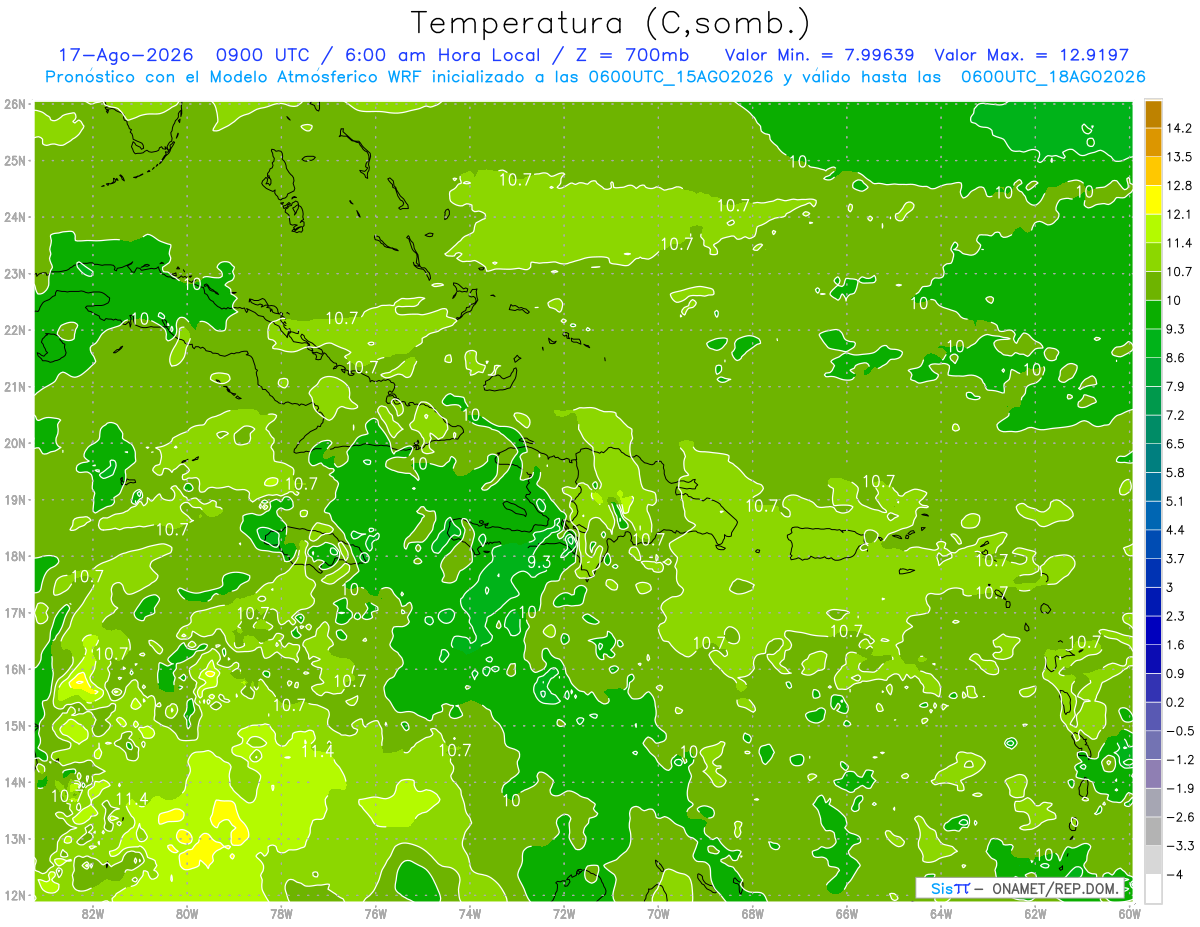Screen dimensions: 1200x927
Task: Click the "7.9" color scale label
Action: (1176, 386)
